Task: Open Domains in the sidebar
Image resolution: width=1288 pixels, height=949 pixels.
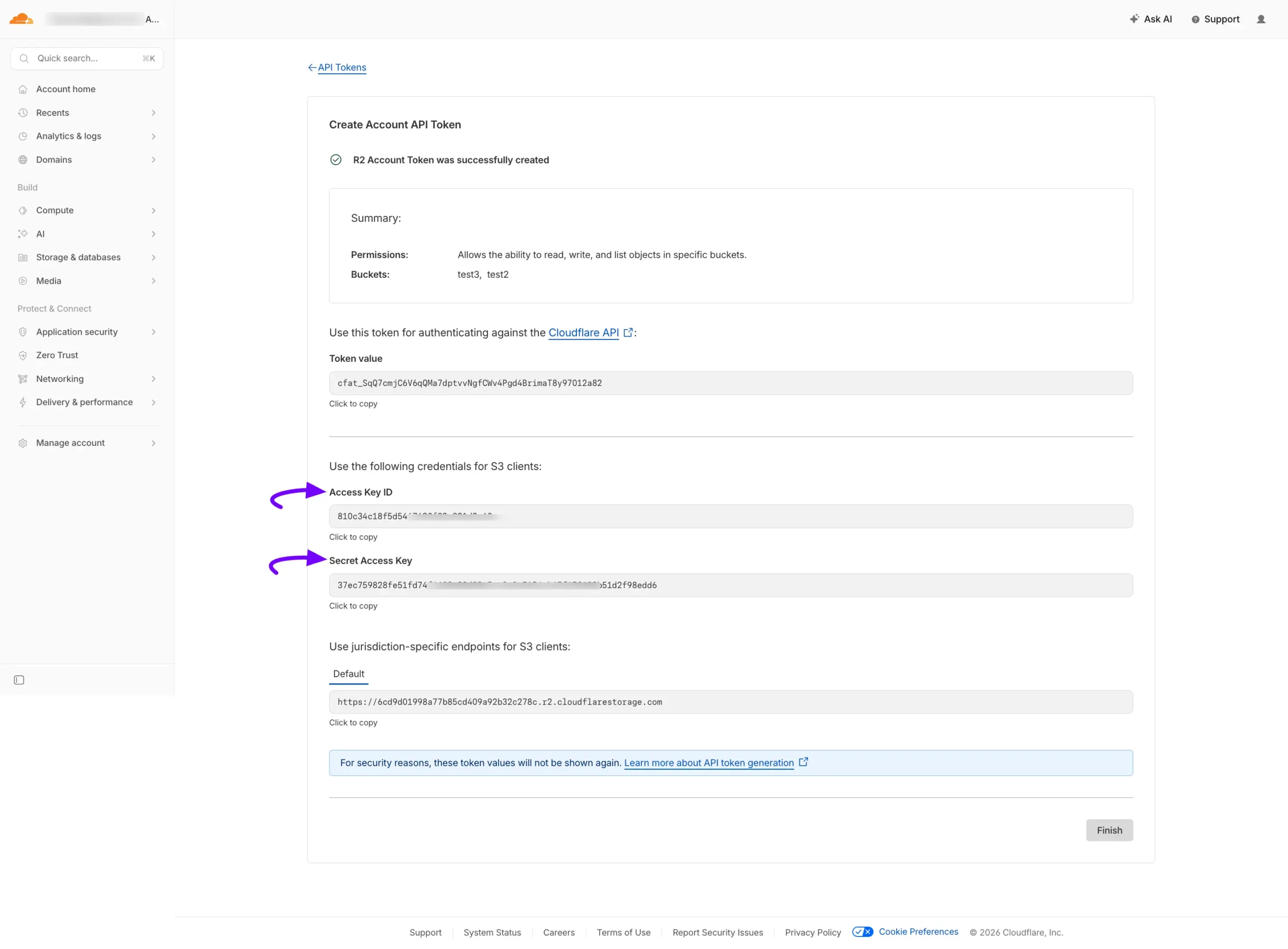Action: pos(54,160)
